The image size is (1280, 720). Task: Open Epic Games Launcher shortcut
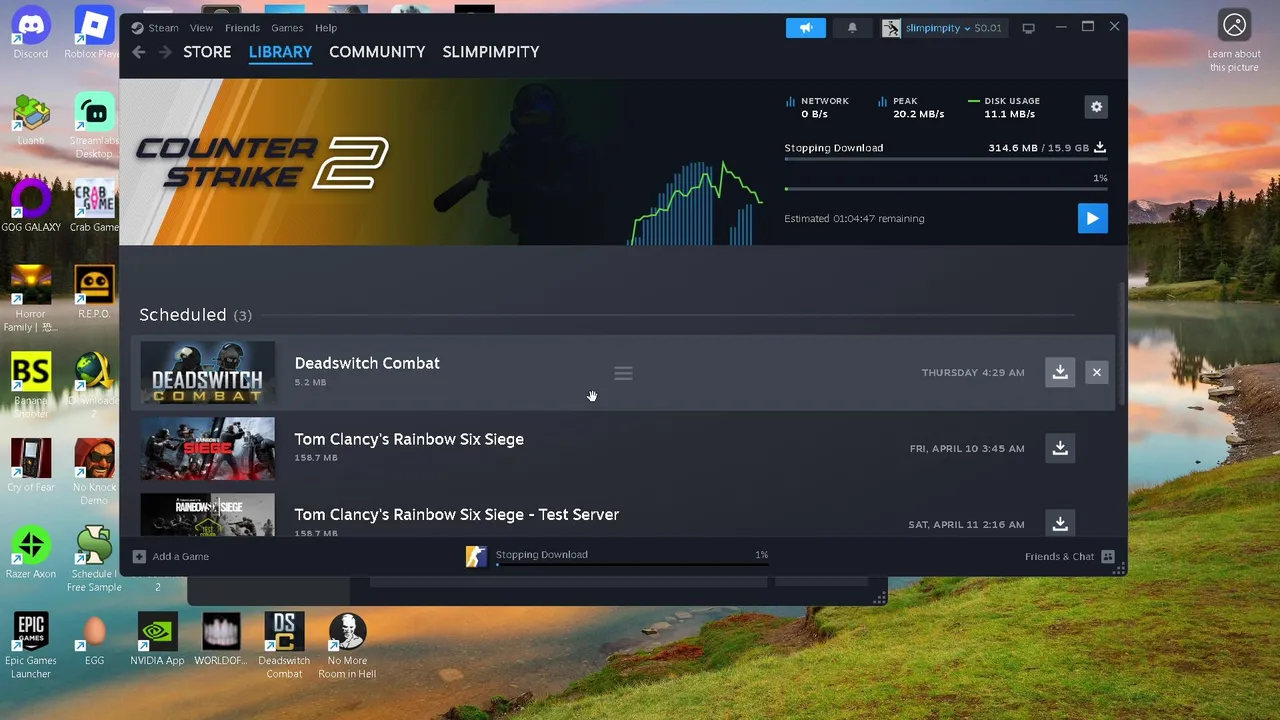[x=31, y=645]
